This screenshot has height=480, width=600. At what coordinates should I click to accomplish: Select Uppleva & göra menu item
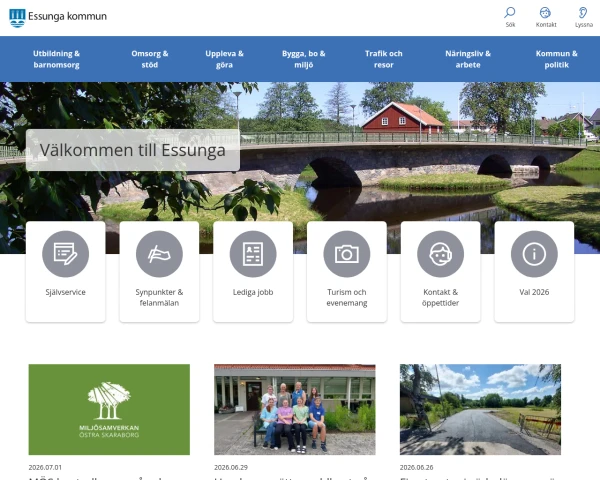click(x=224, y=59)
